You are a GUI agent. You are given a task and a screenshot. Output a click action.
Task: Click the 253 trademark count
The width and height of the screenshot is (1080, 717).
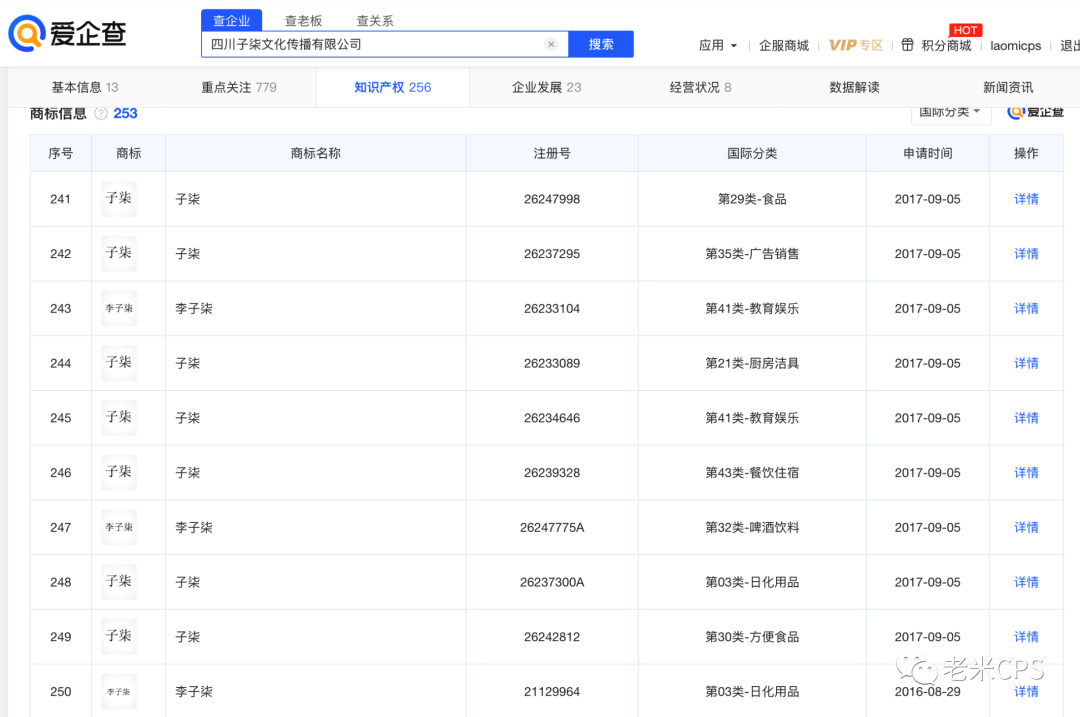(x=125, y=114)
